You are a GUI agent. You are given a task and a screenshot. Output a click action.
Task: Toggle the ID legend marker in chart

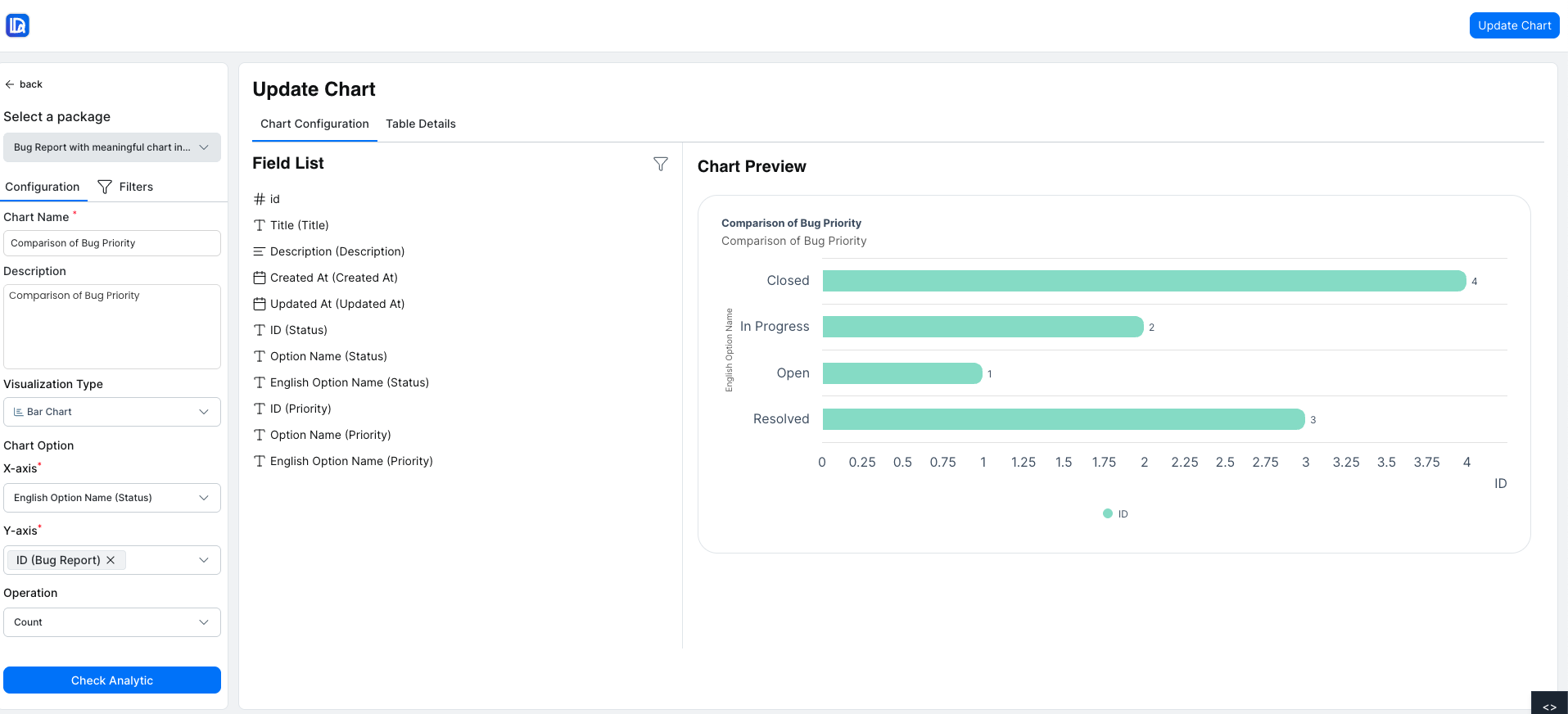(1108, 513)
